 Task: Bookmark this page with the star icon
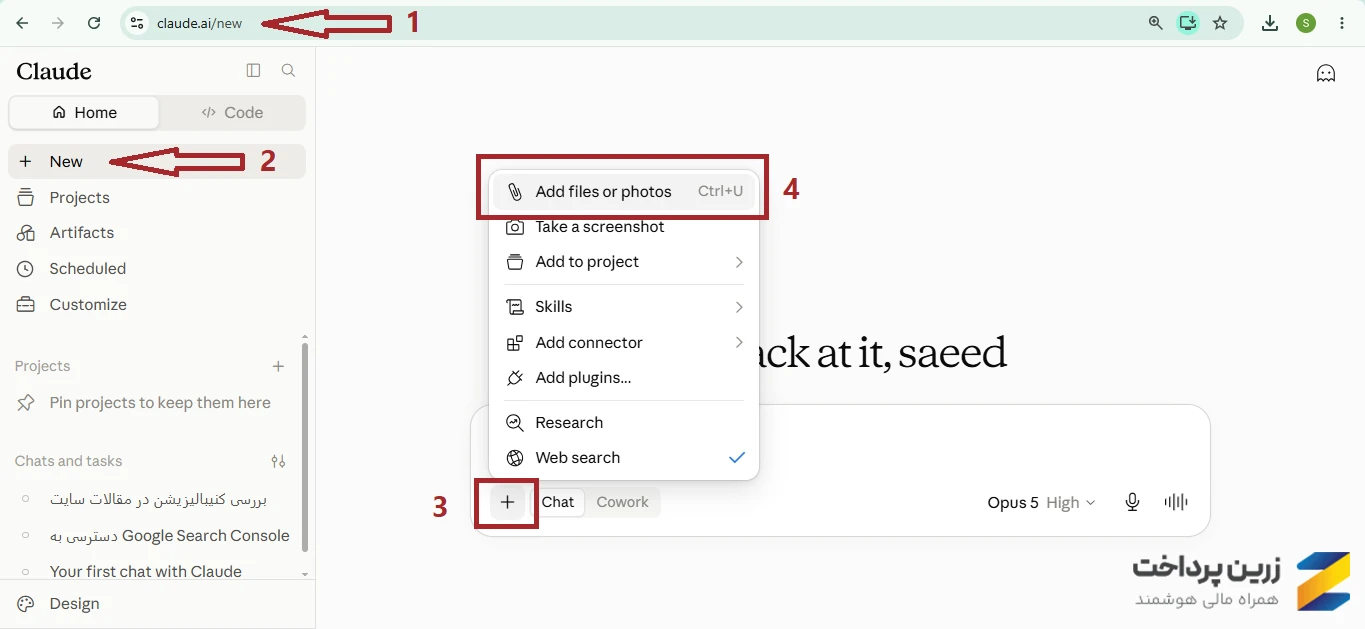point(1220,23)
